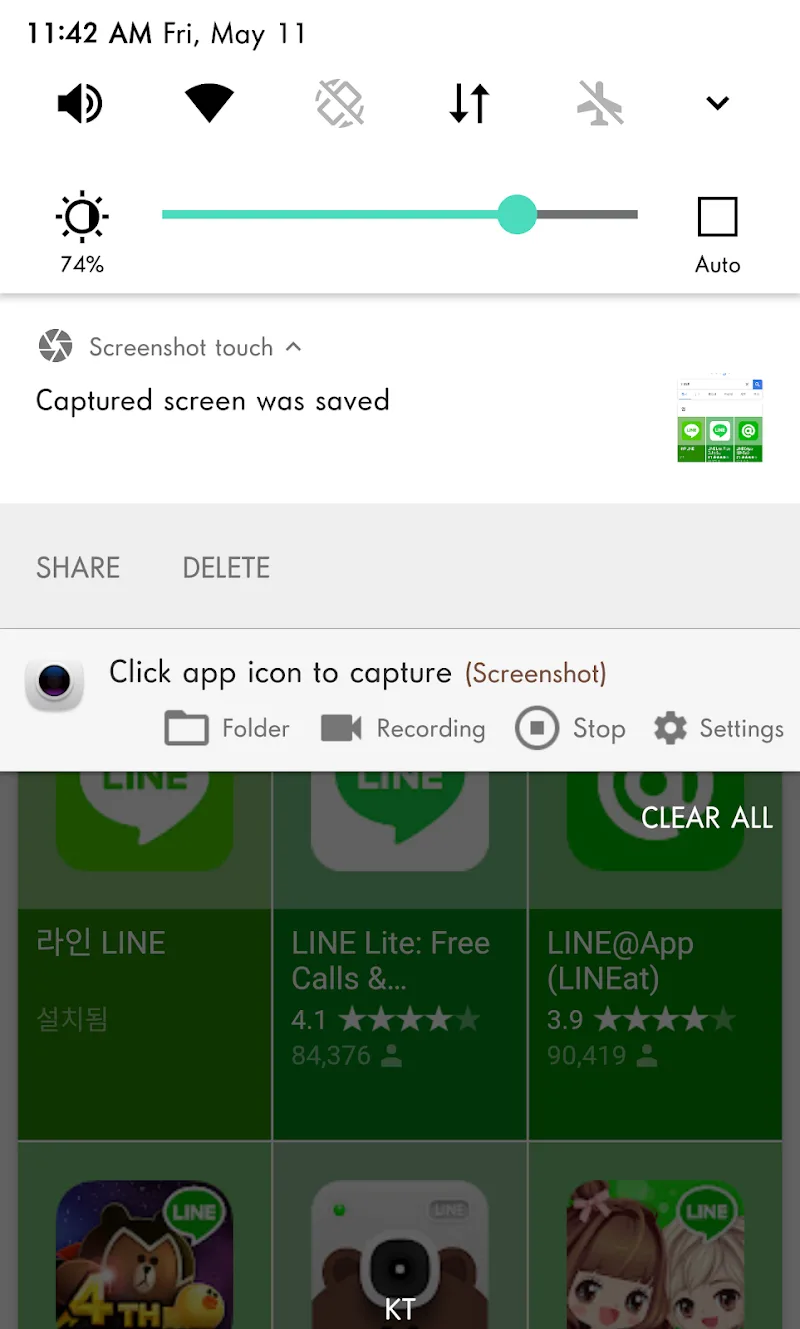This screenshot has height=1329, width=800.
Task: Open the captured screenshot thumbnail preview
Action: 720,420
